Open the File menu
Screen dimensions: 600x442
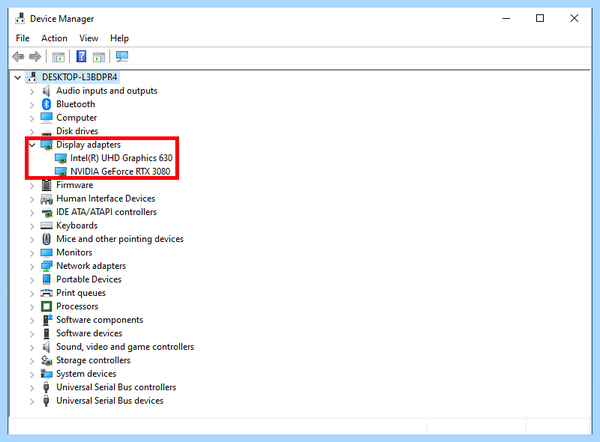(23, 38)
